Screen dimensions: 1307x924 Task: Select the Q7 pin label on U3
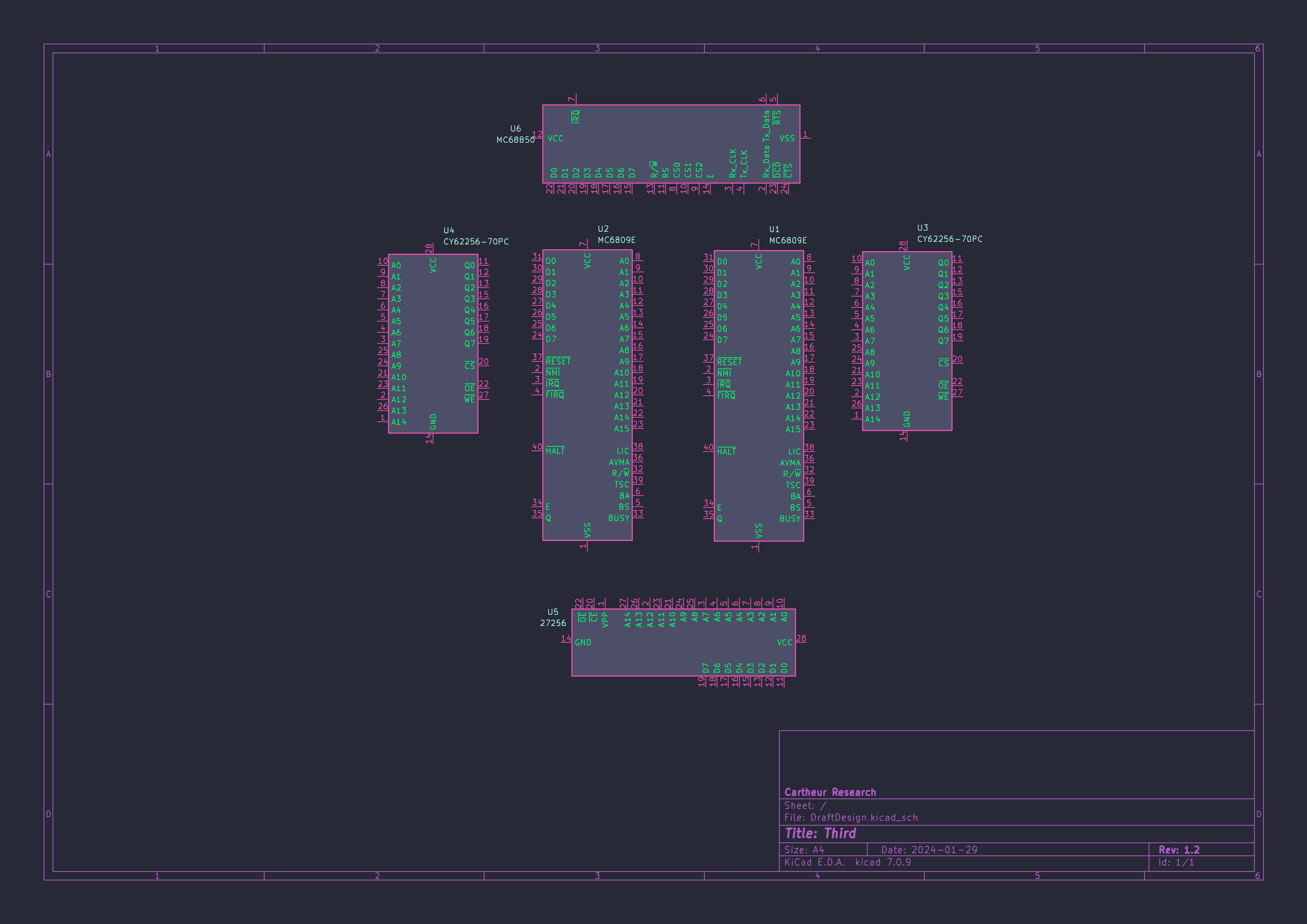pos(943,341)
